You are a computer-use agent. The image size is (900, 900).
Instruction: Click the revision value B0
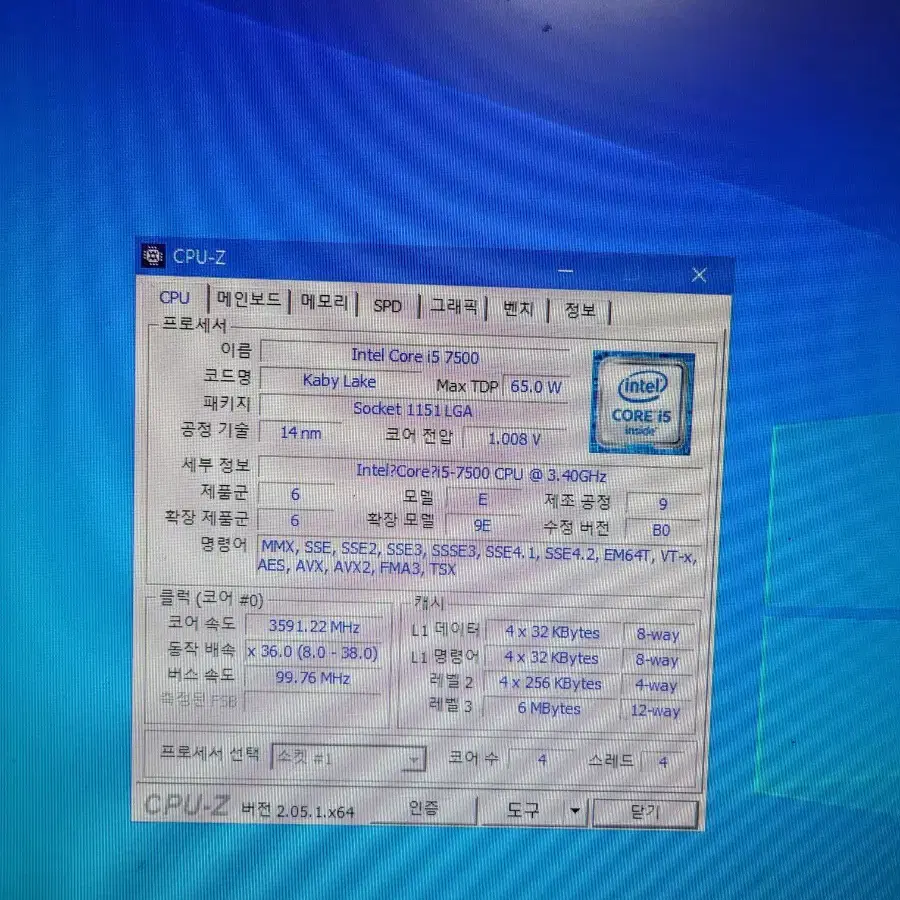tap(661, 530)
